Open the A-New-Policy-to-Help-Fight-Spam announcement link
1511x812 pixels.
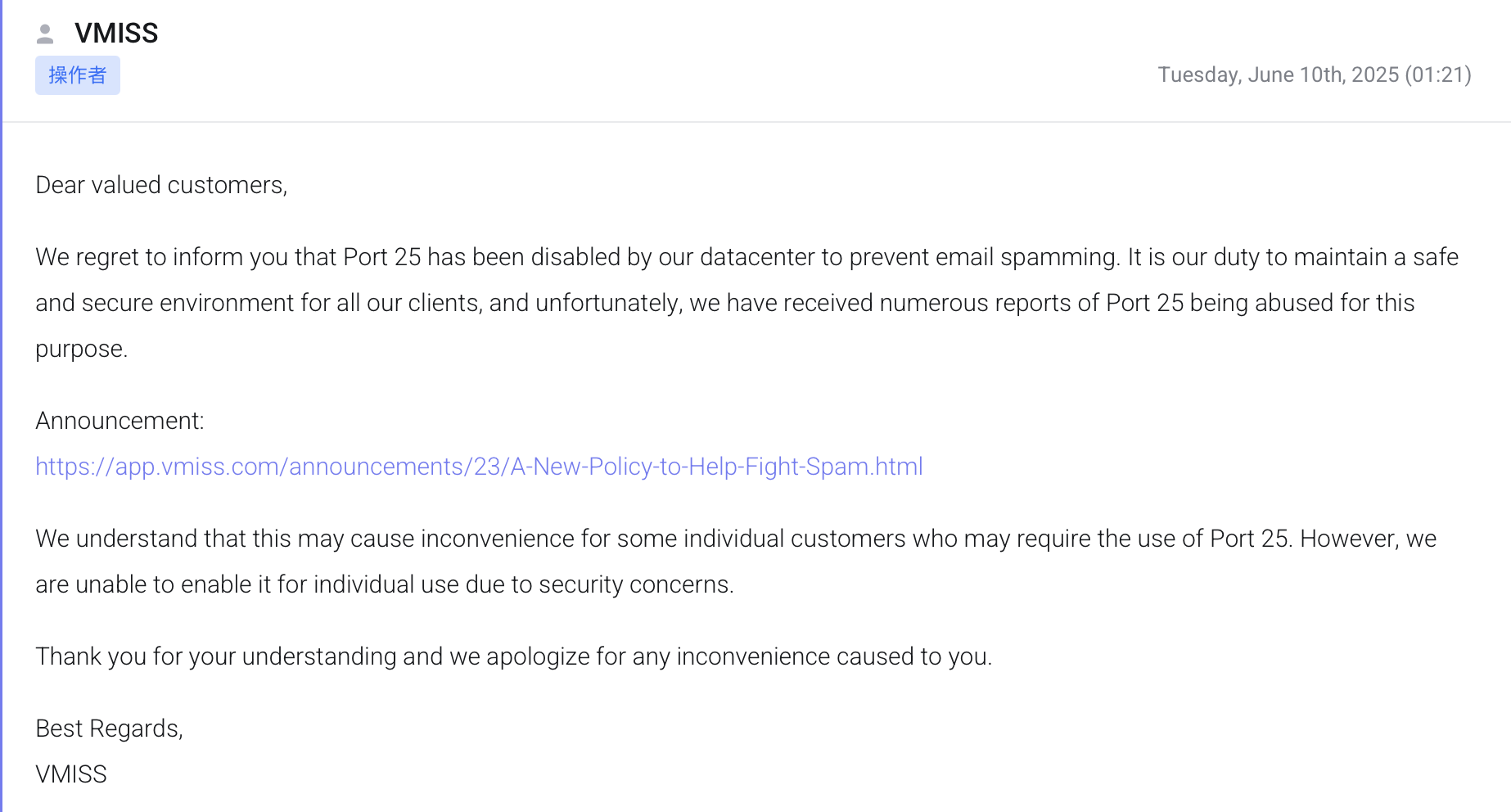479,467
